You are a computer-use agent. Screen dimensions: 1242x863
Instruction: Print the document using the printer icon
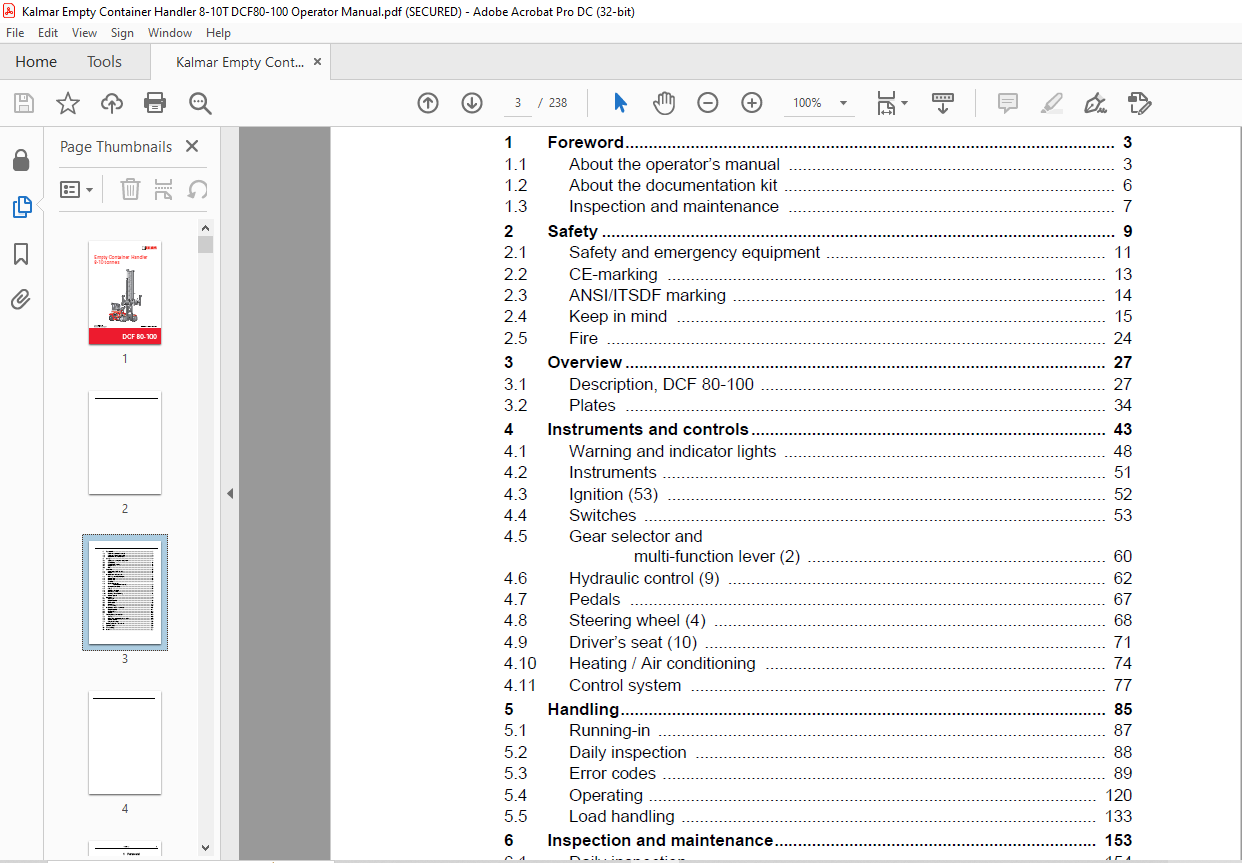click(155, 103)
